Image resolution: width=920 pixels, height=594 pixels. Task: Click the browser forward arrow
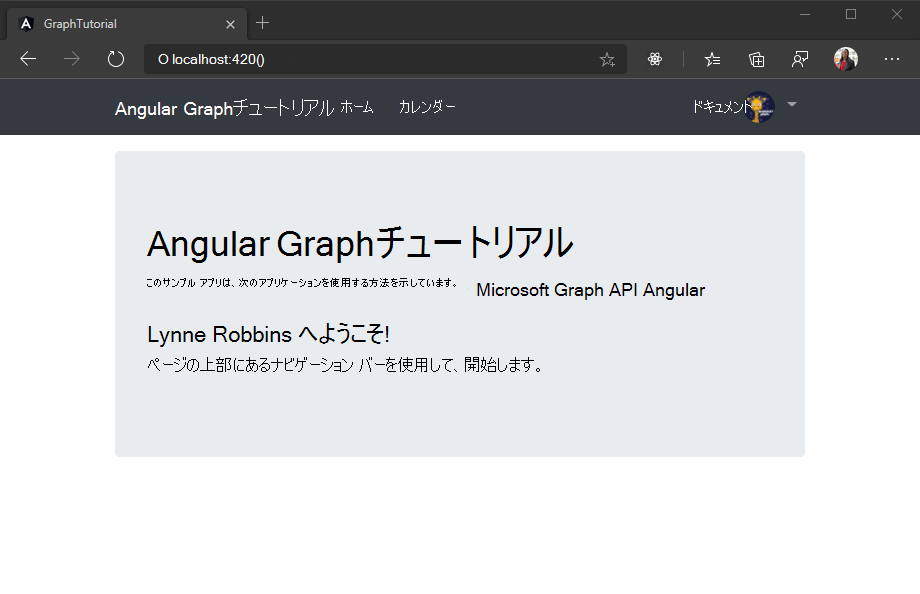(x=72, y=59)
